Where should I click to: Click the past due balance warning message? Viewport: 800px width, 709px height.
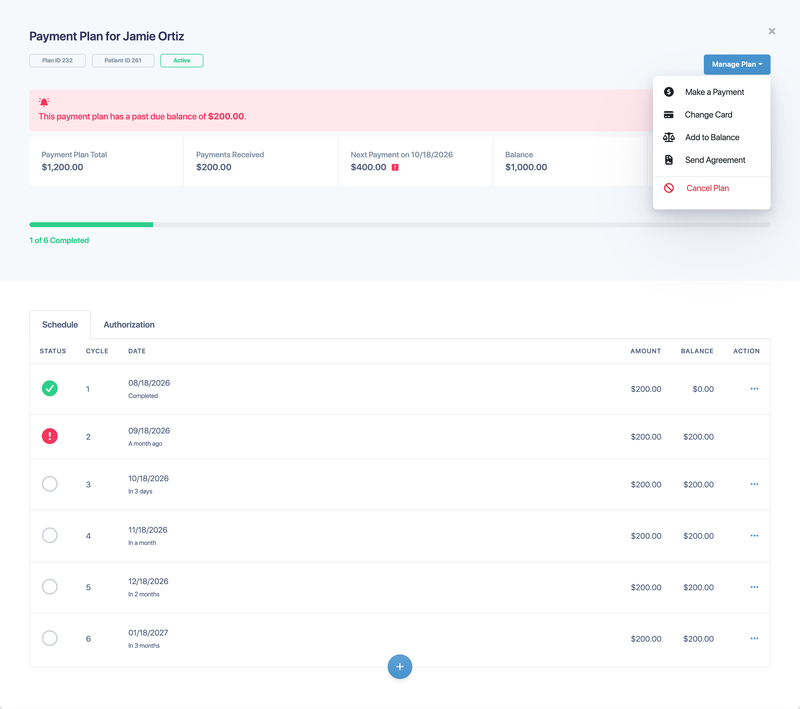point(142,116)
